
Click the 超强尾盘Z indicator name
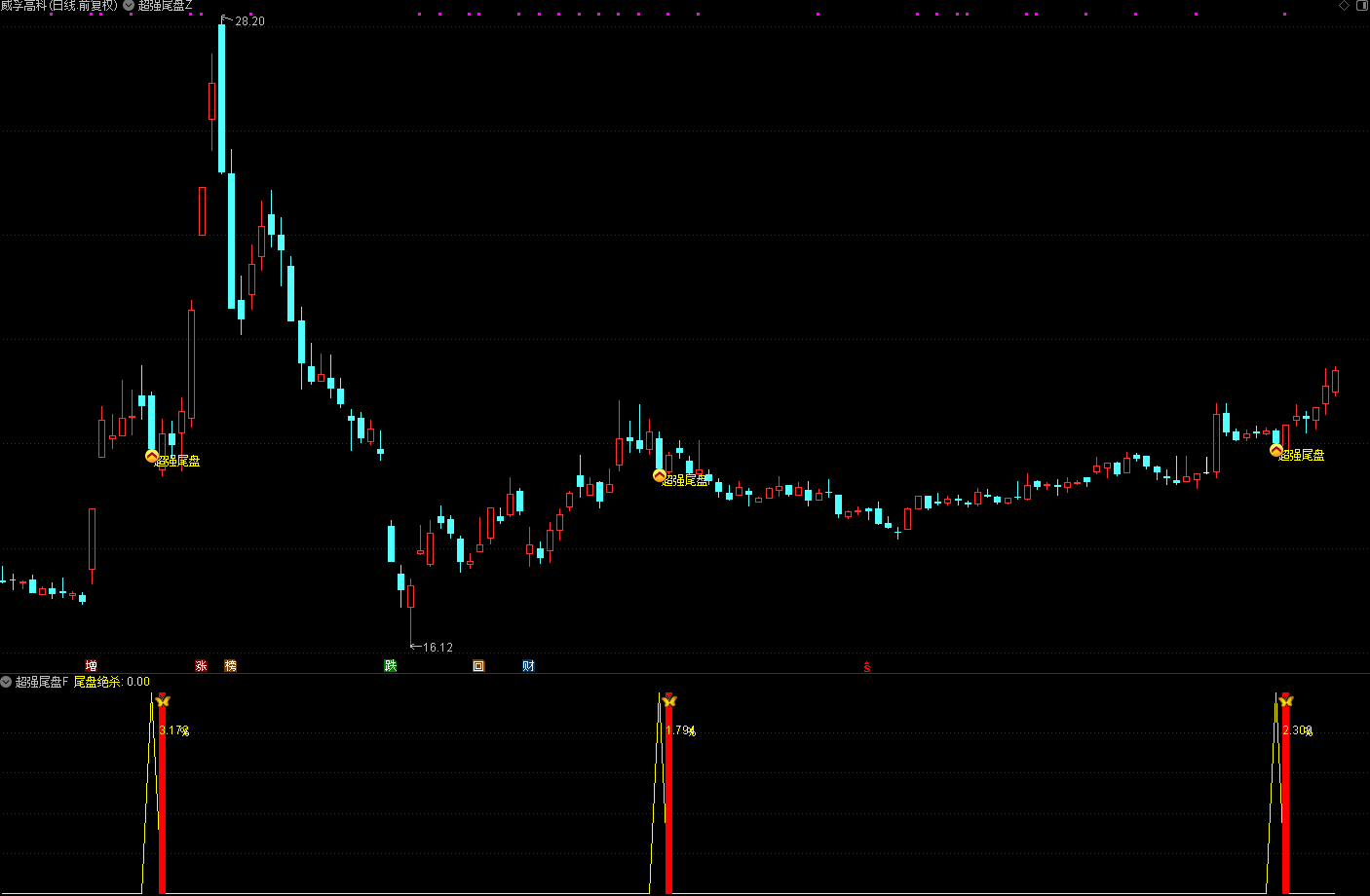pyautogui.click(x=165, y=6)
